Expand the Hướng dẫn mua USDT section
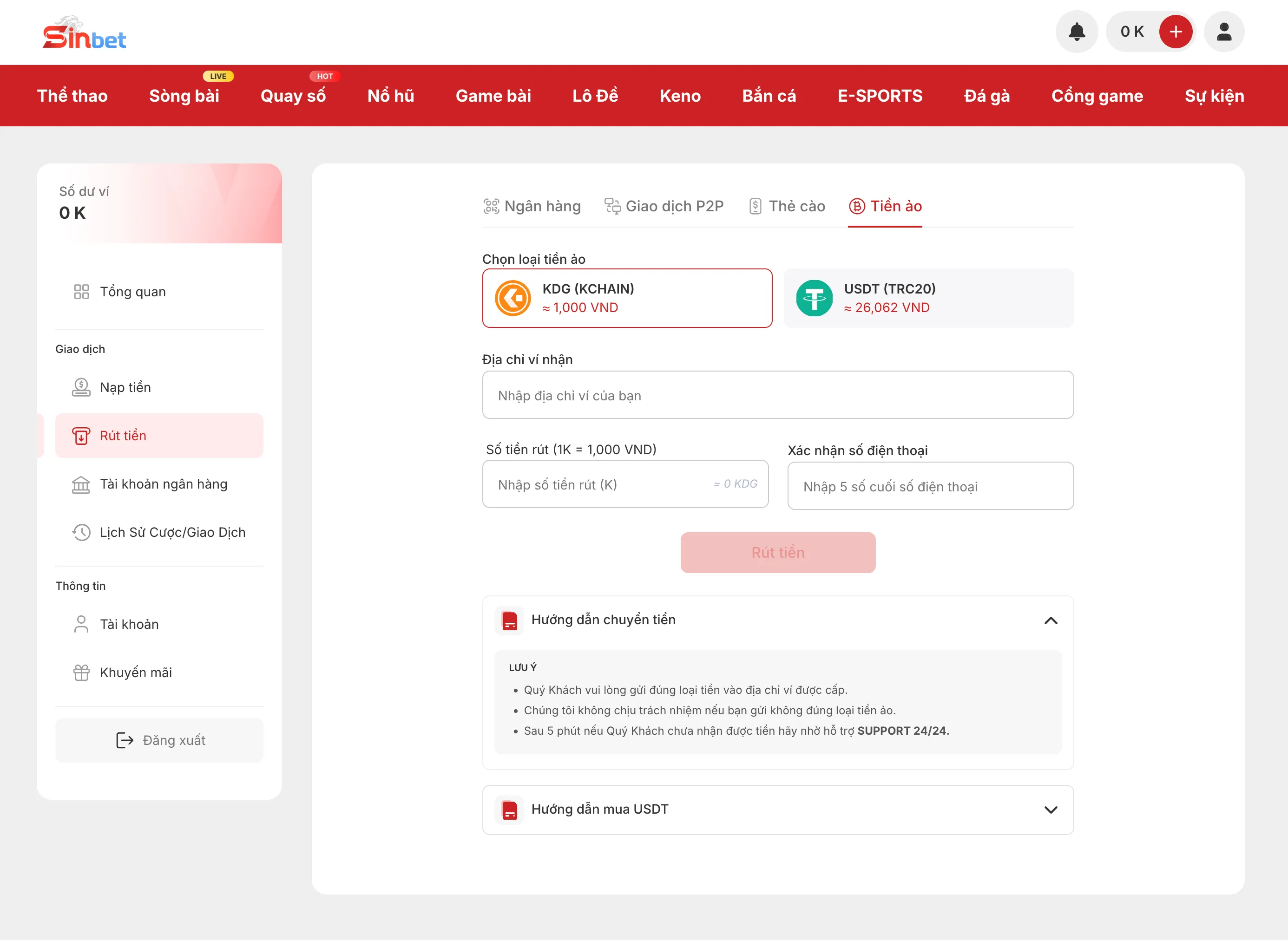 (1051, 809)
